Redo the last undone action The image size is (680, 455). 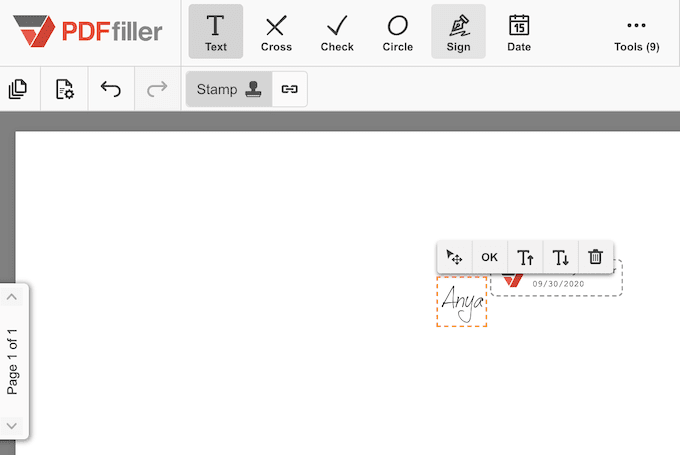[x=157, y=89]
